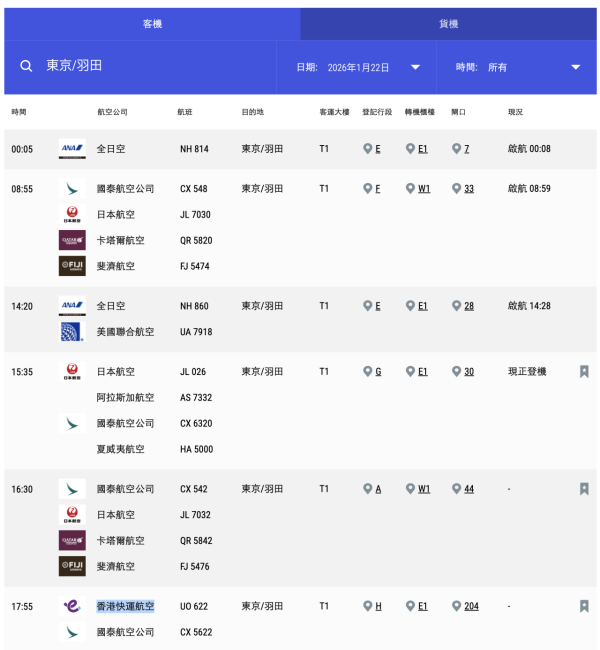Click the 15:35 departure time
Screen dimensions: 600x650
click(x=22, y=372)
